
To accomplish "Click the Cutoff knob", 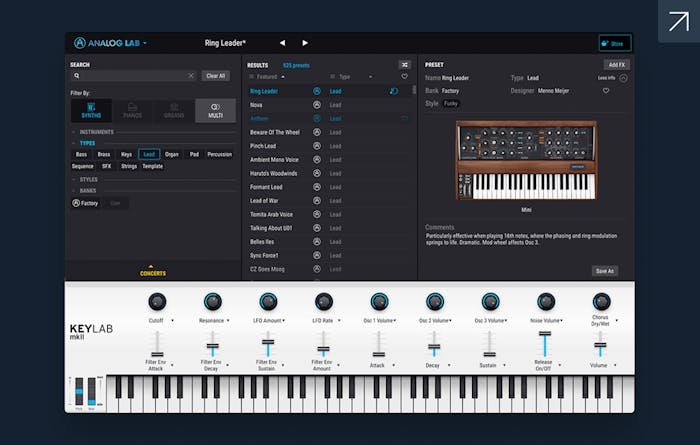I will tap(157, 302).
